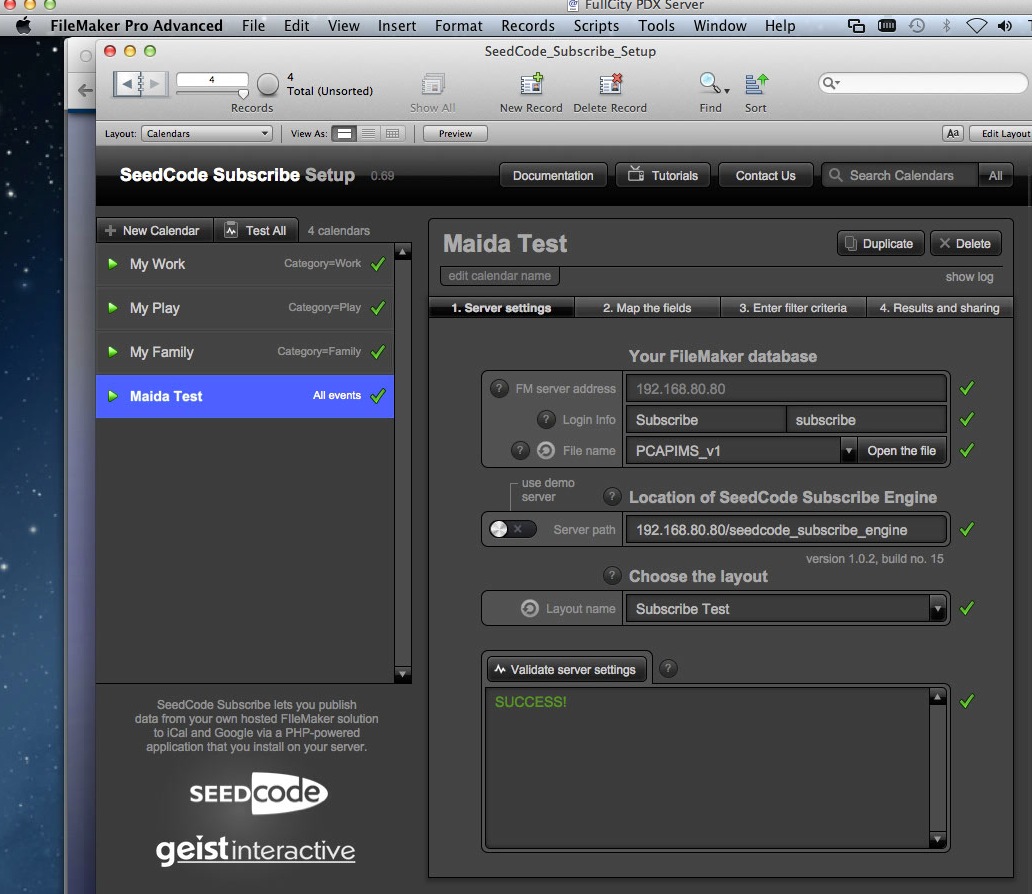Click the New Record icon
Screen dimensions: 1032x894
pos(531,84)
